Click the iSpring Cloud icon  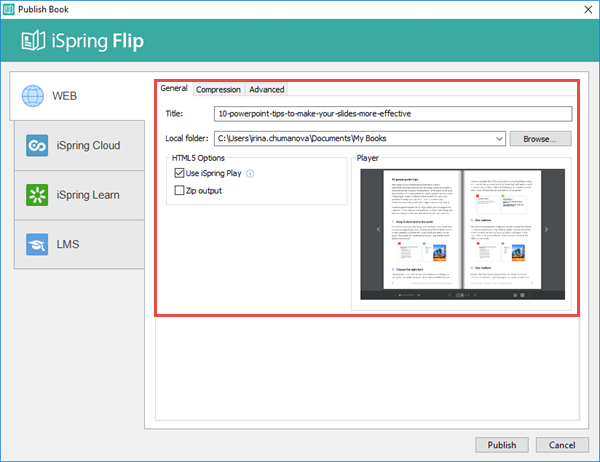[x=37, y=145]
